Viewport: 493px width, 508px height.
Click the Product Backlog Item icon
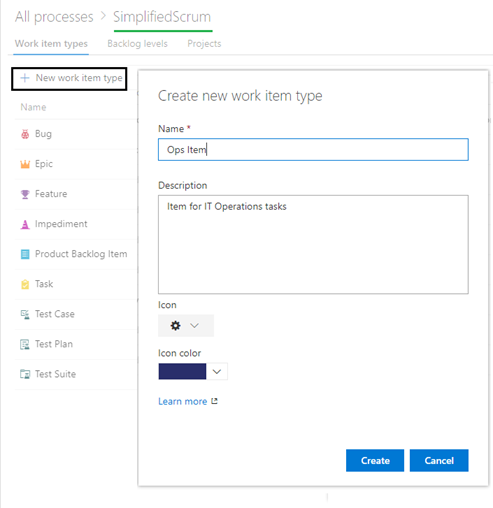coord(25,254)
